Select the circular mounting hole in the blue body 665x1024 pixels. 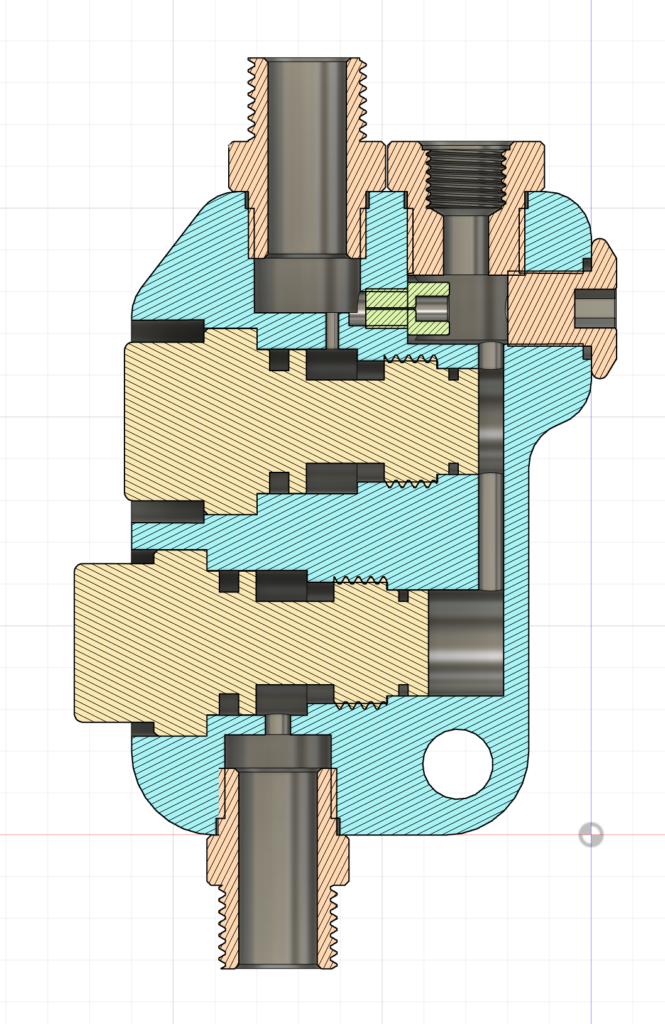pyautogui.click(x=458, y=764)
